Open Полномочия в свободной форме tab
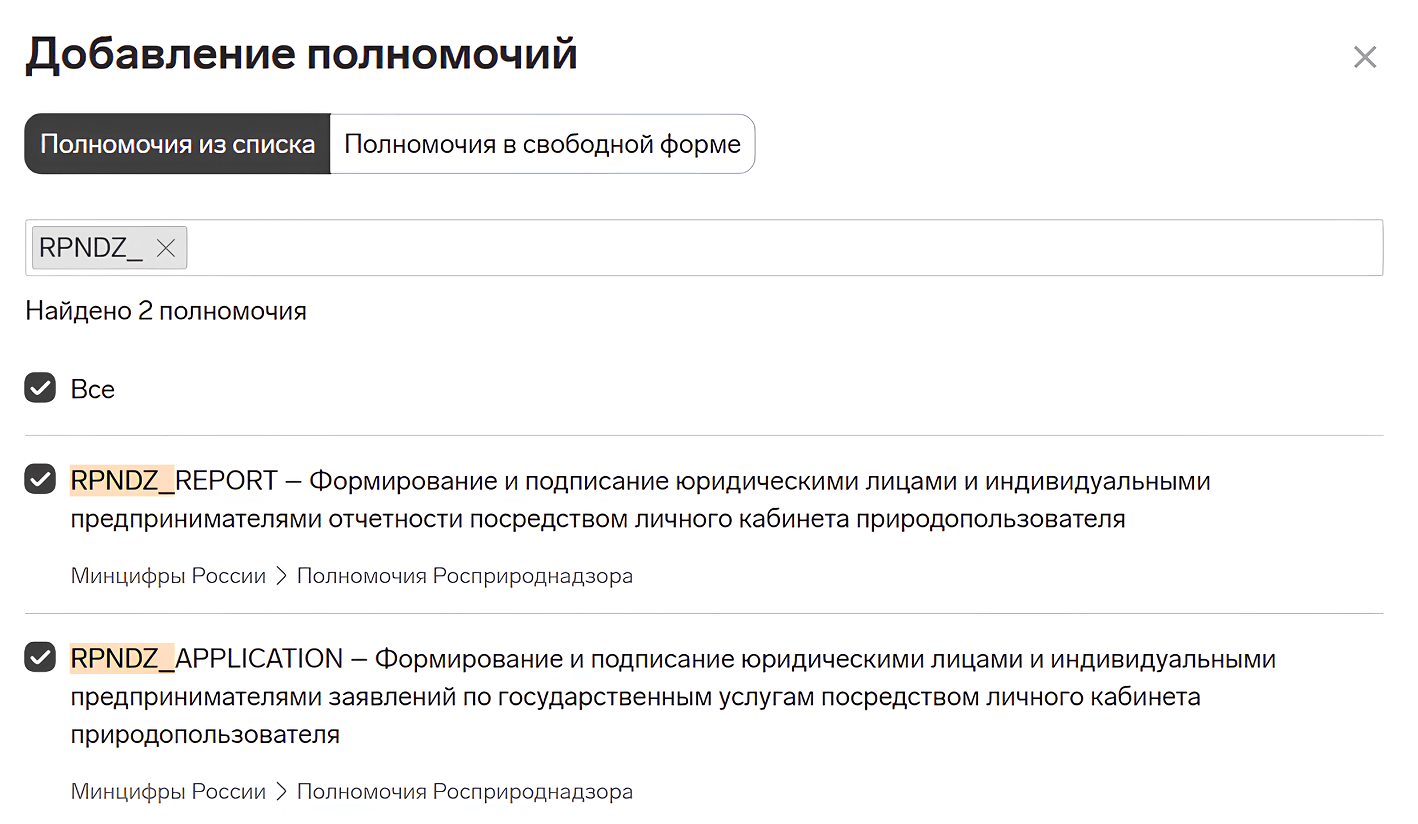Viewport: 1418px width, 824px height. click(x=542, y=144)
